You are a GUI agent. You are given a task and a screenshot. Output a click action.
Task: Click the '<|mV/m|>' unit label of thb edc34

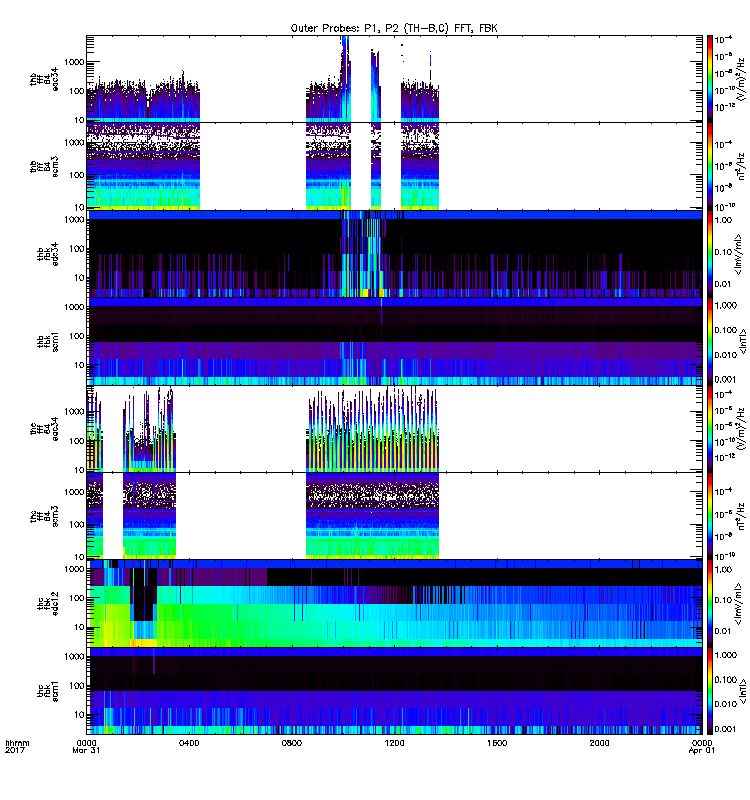tap(739, 254)
